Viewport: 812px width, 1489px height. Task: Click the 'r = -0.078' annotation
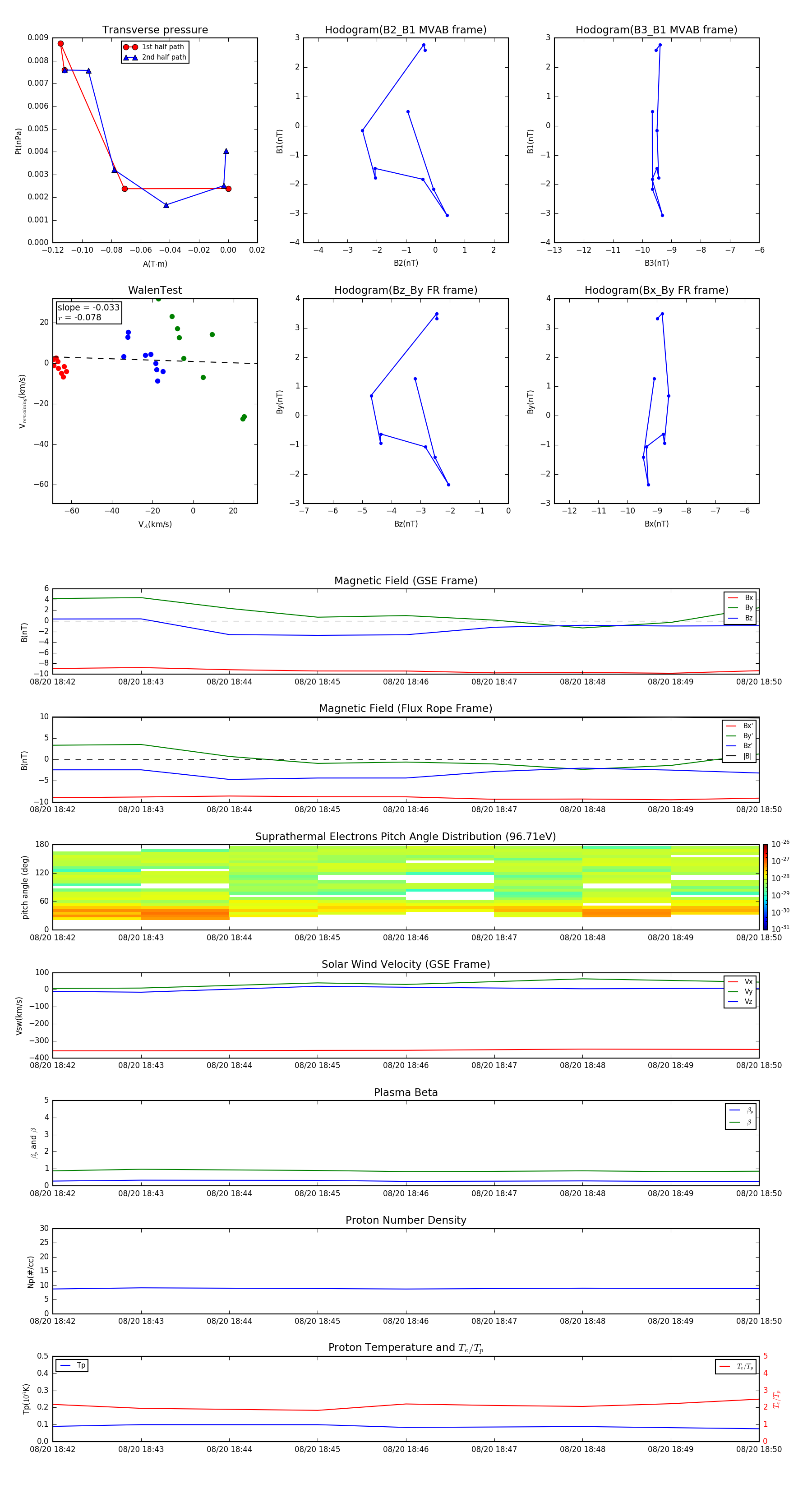80,317
